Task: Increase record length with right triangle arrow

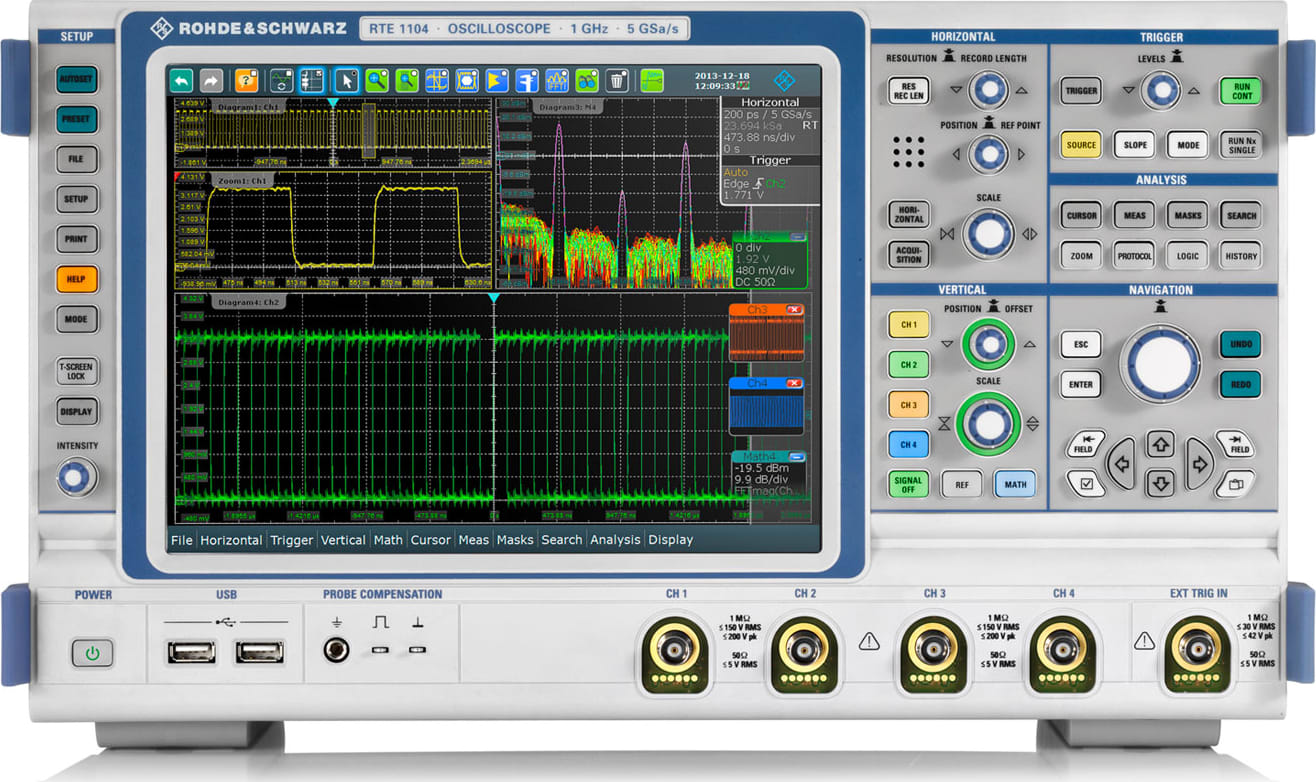Action: [1021, 91]
